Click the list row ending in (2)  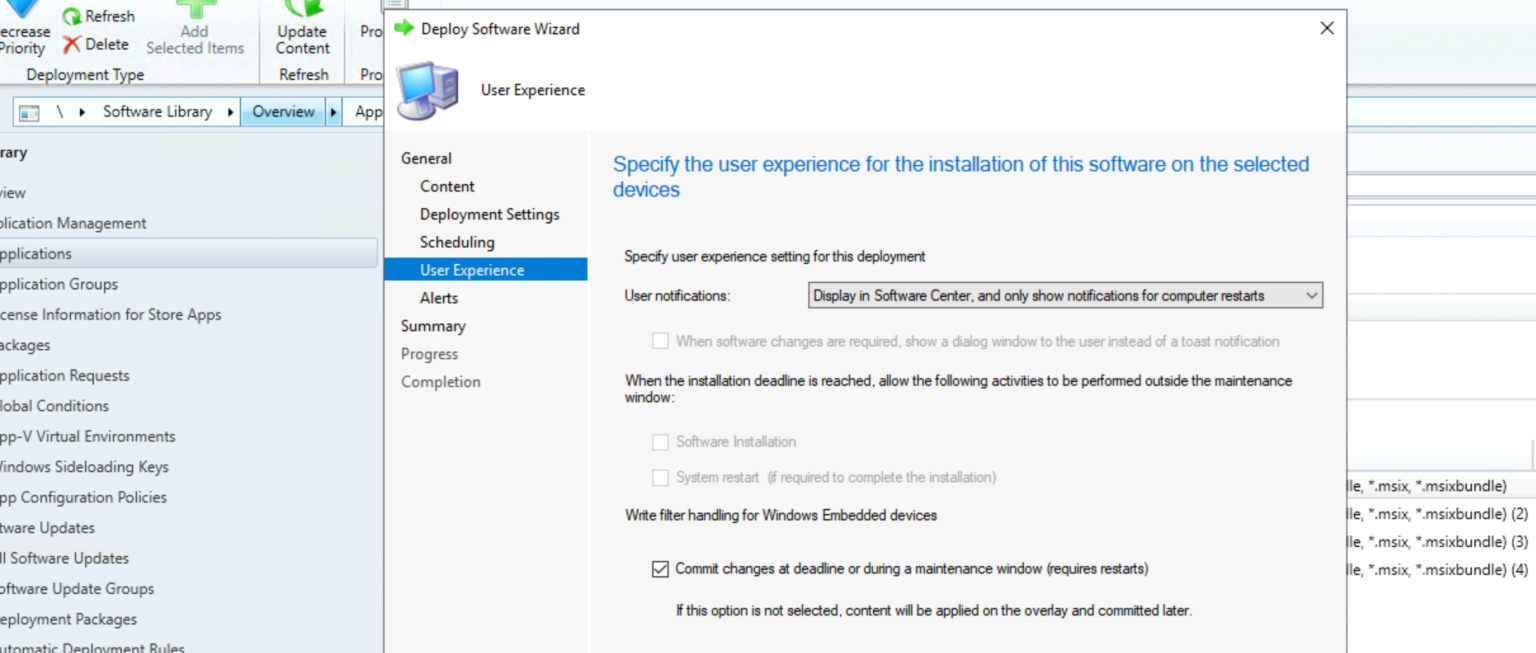click(1441, 514)
